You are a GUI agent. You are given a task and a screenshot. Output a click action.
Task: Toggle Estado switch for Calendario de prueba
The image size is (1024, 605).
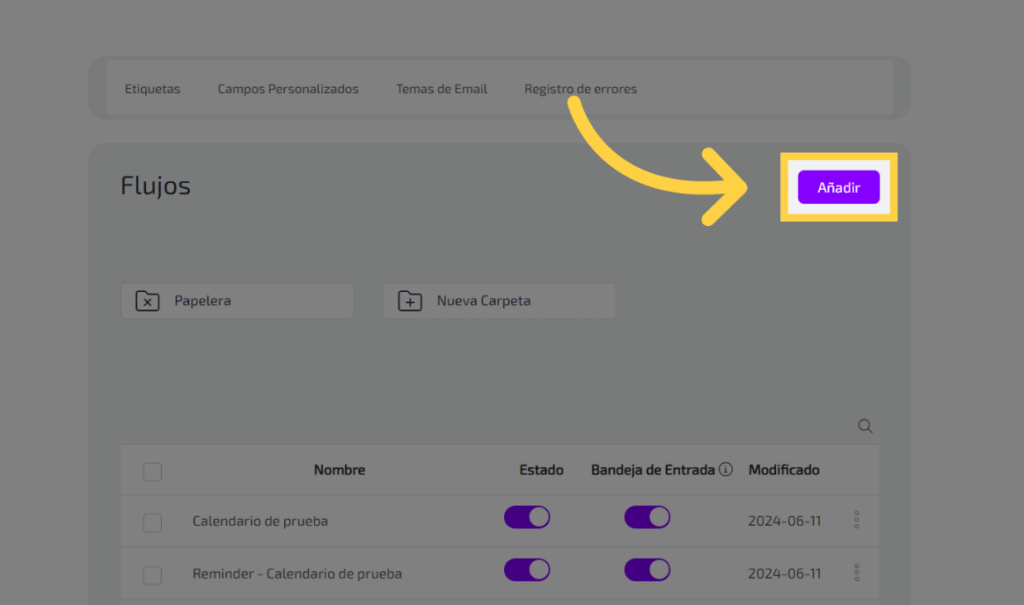(x=527, y=517)
